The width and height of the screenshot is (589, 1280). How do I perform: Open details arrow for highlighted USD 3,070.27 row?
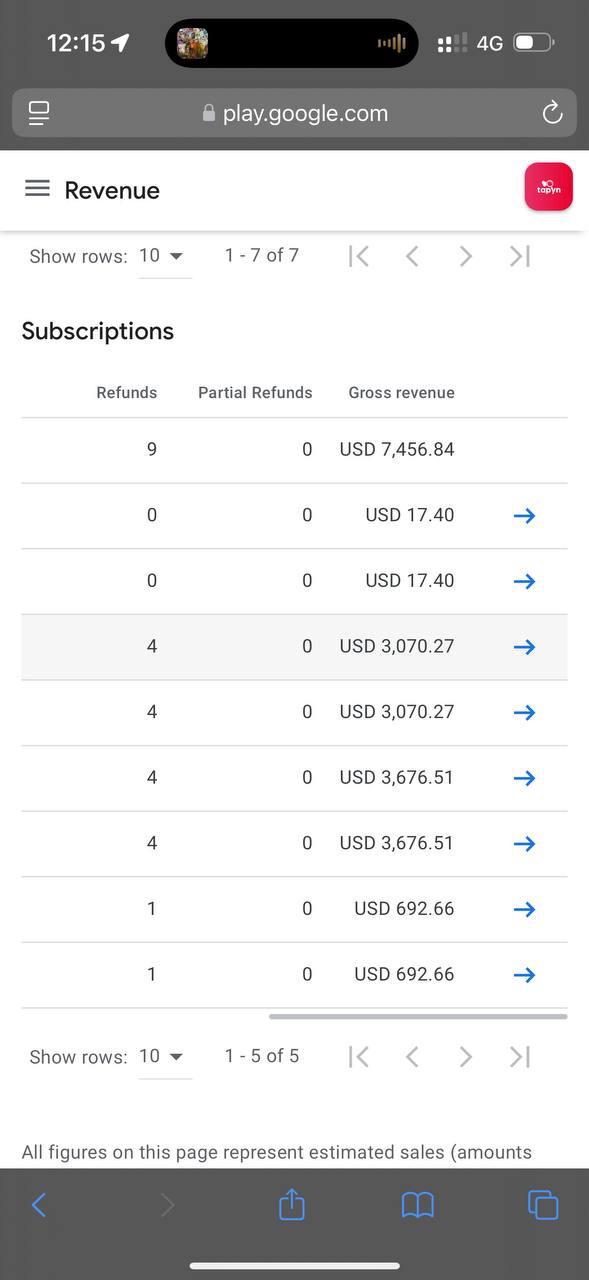pos(524,647)
